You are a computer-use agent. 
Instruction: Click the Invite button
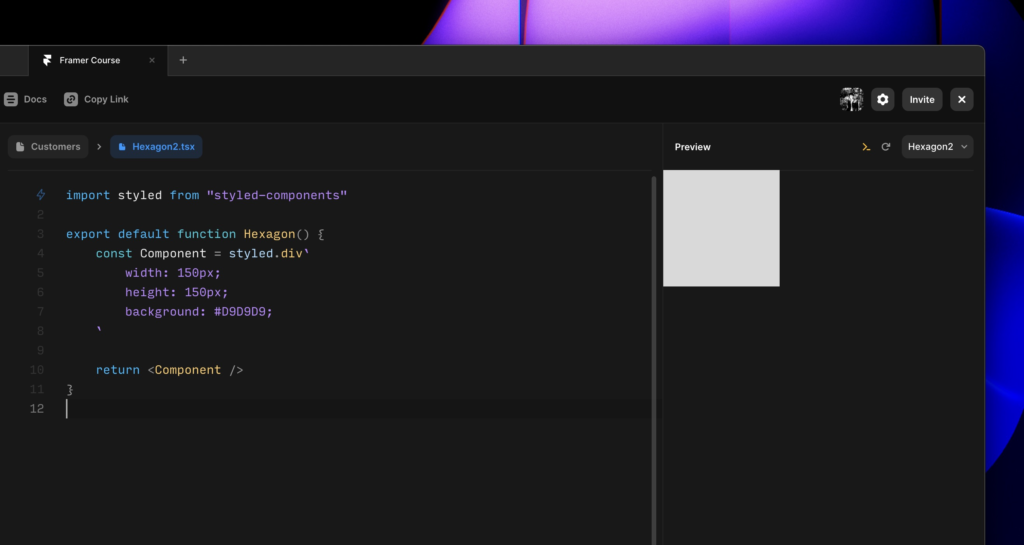click(922, 99)
